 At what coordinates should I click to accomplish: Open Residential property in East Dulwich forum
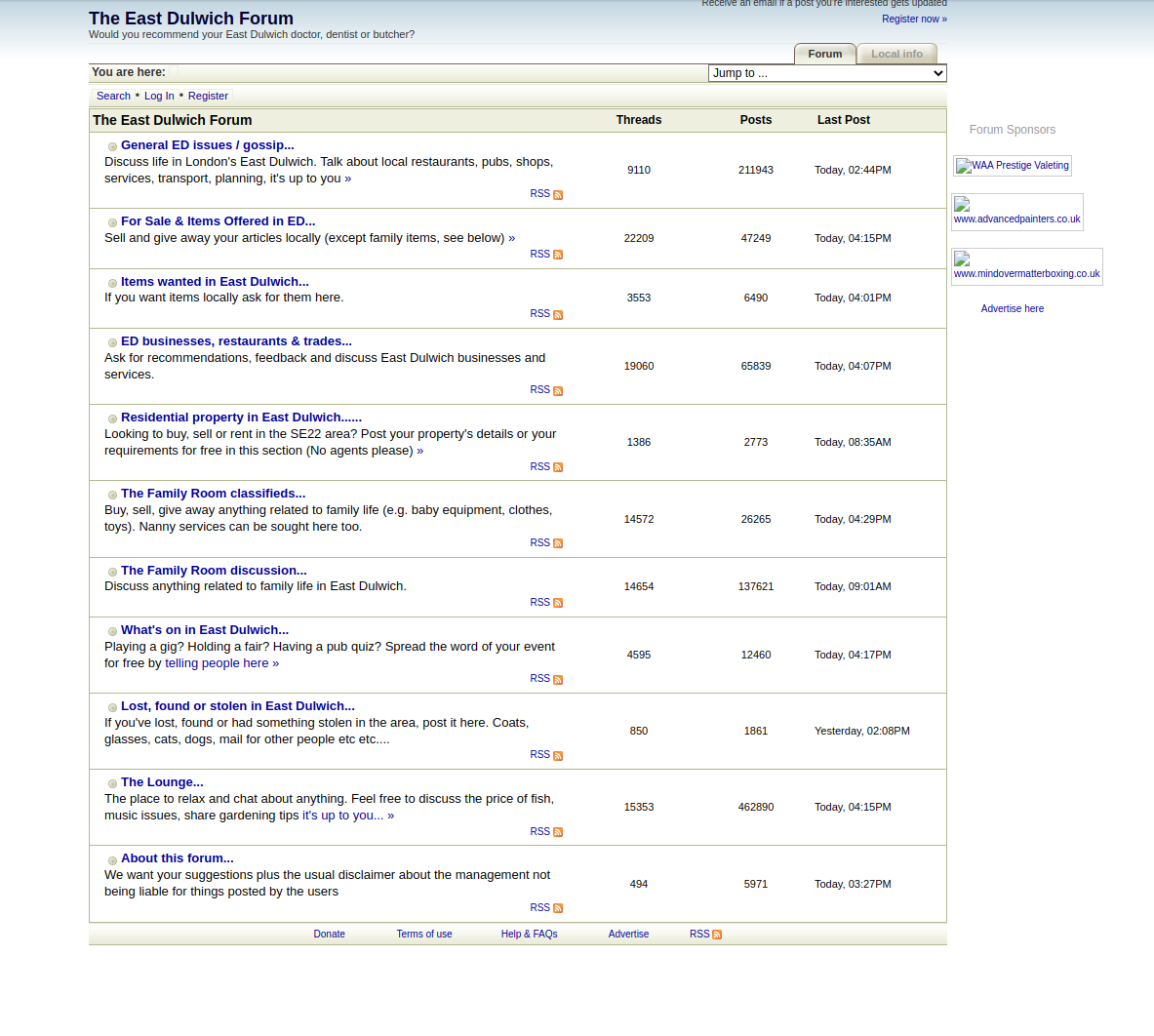click(241, 418)
